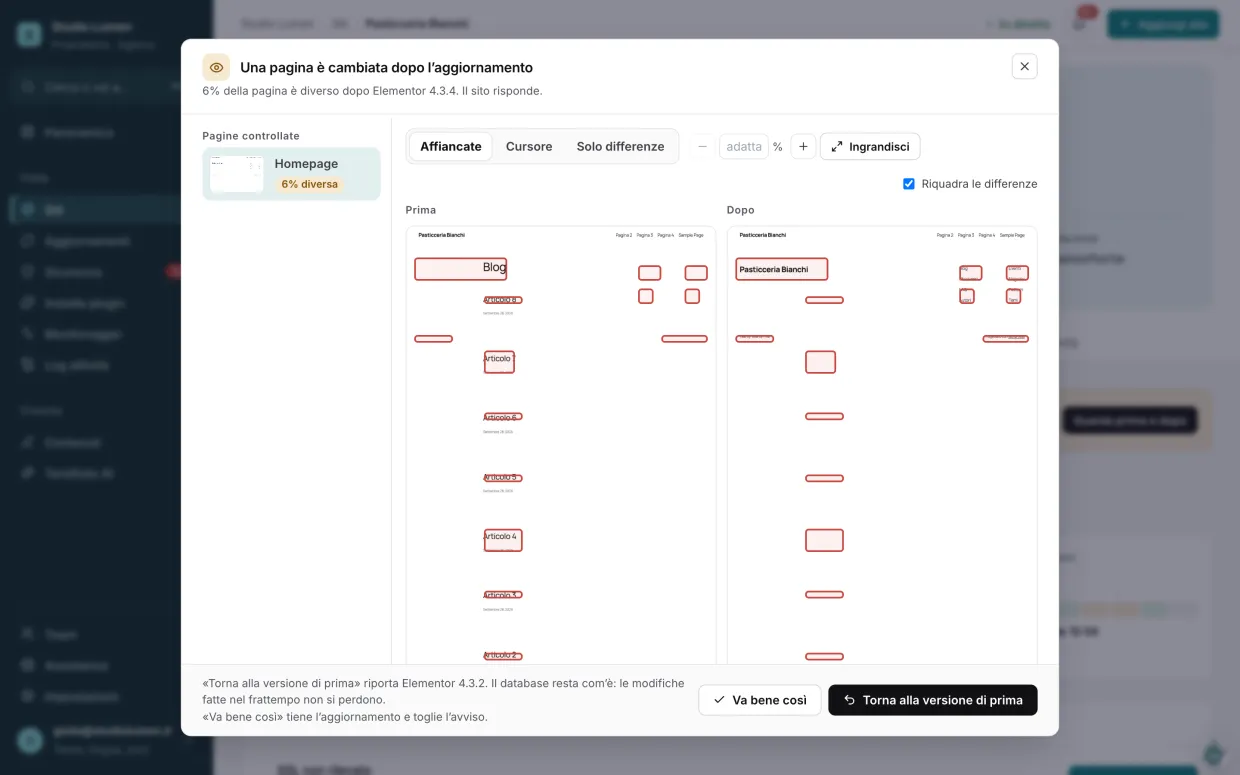Decrease zoom with the minus button
The image size is (1240, 775).
pos(702,146)
